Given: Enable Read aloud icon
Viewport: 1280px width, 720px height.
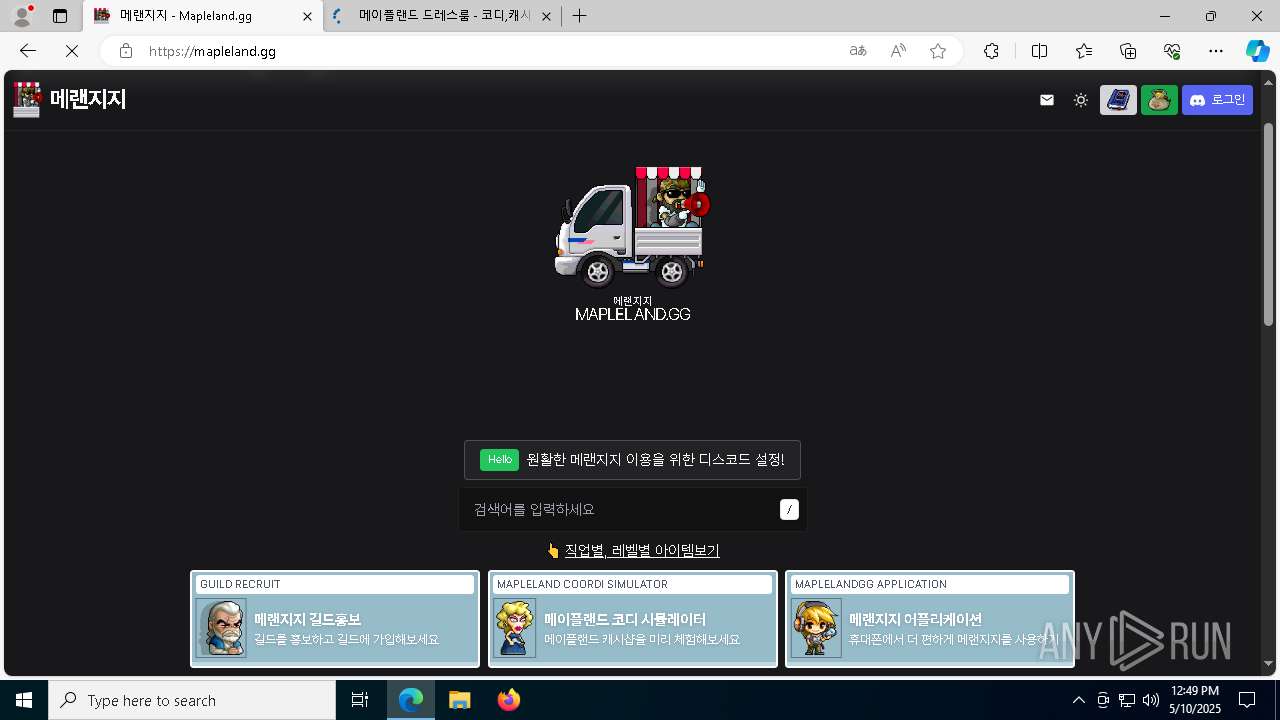Looking at the screenshot, I should [898, 51].
